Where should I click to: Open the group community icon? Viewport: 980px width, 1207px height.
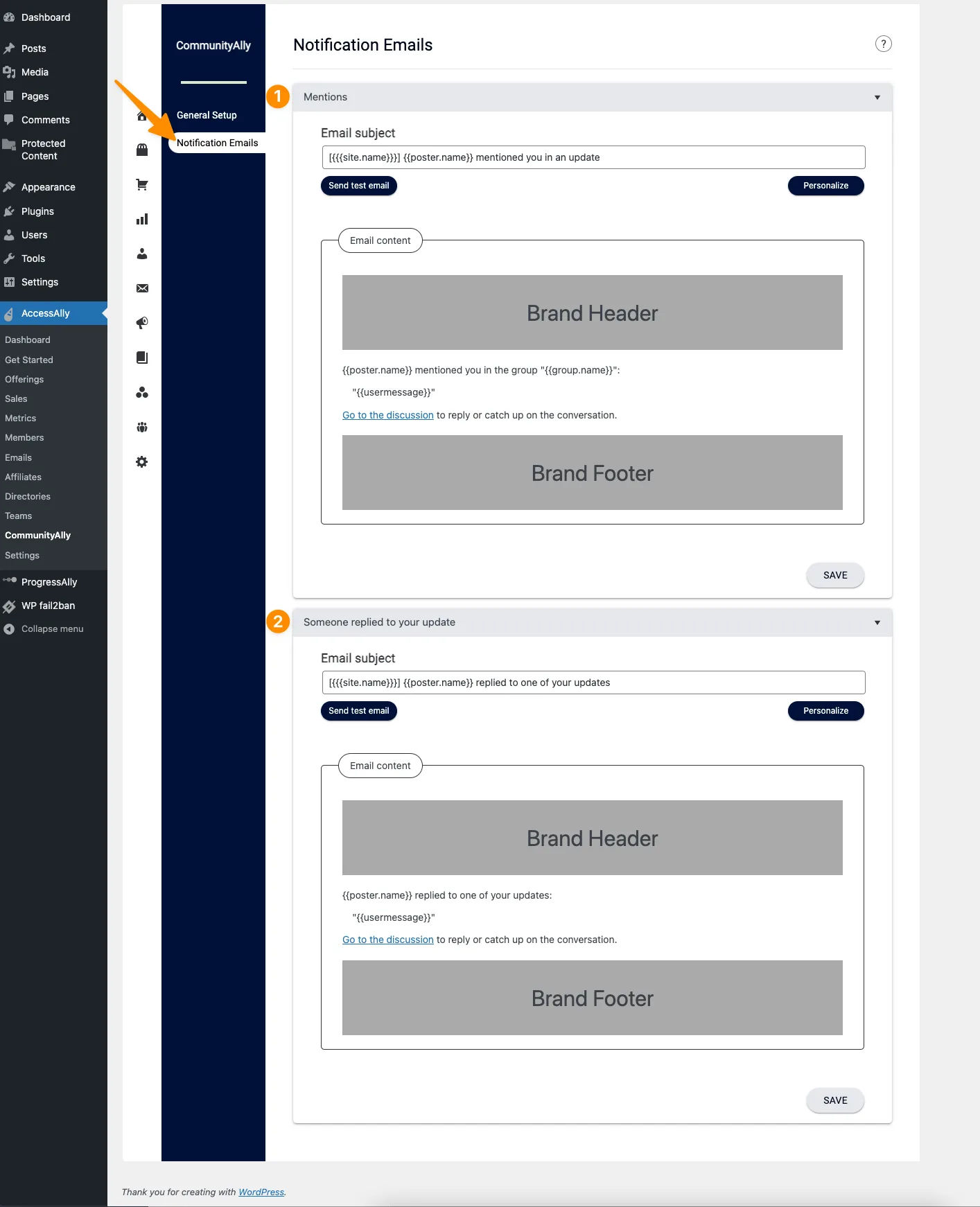pyautogui.click(x=142, y=427)
